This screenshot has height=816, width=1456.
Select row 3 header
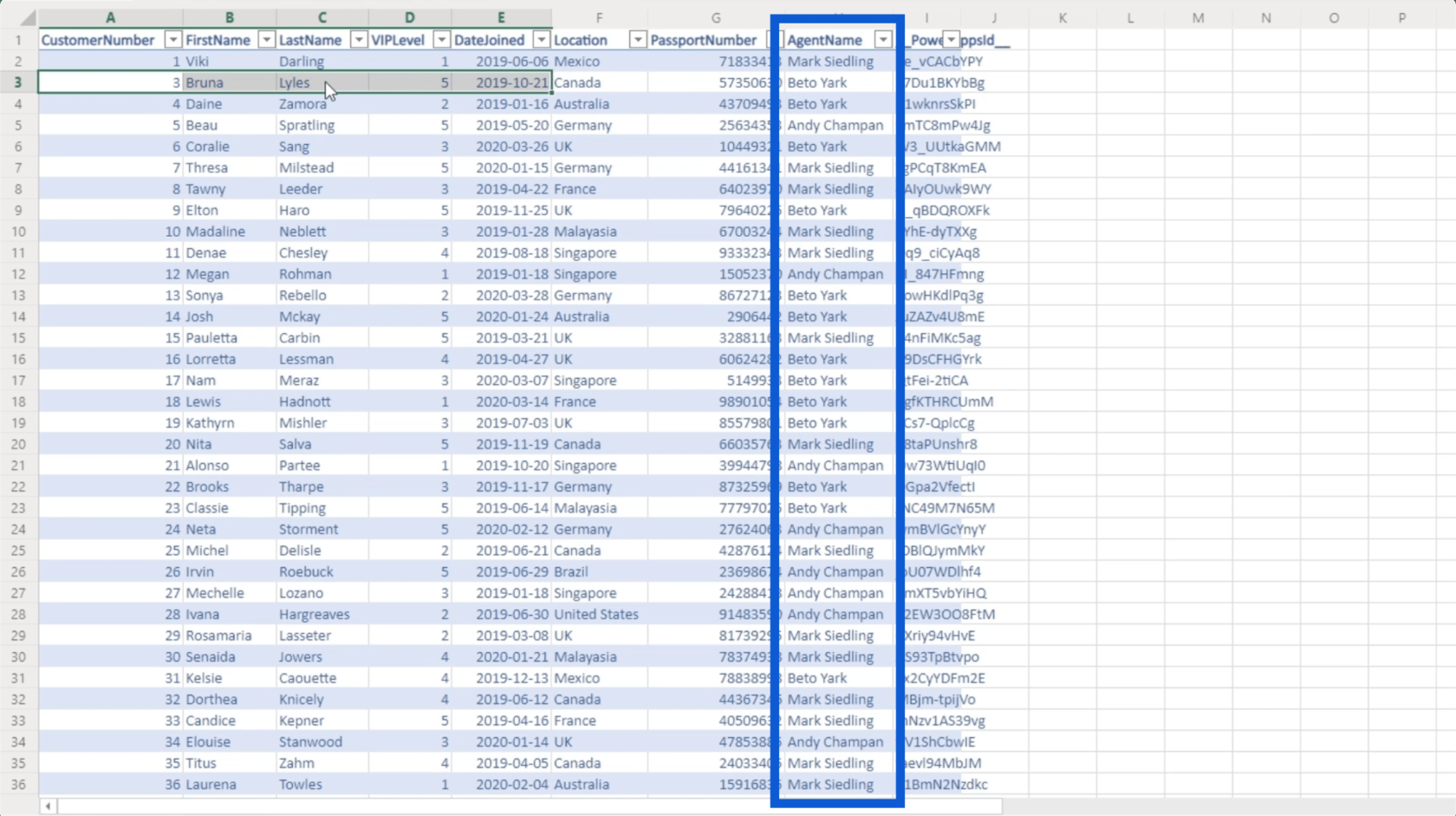coord(18,82)
